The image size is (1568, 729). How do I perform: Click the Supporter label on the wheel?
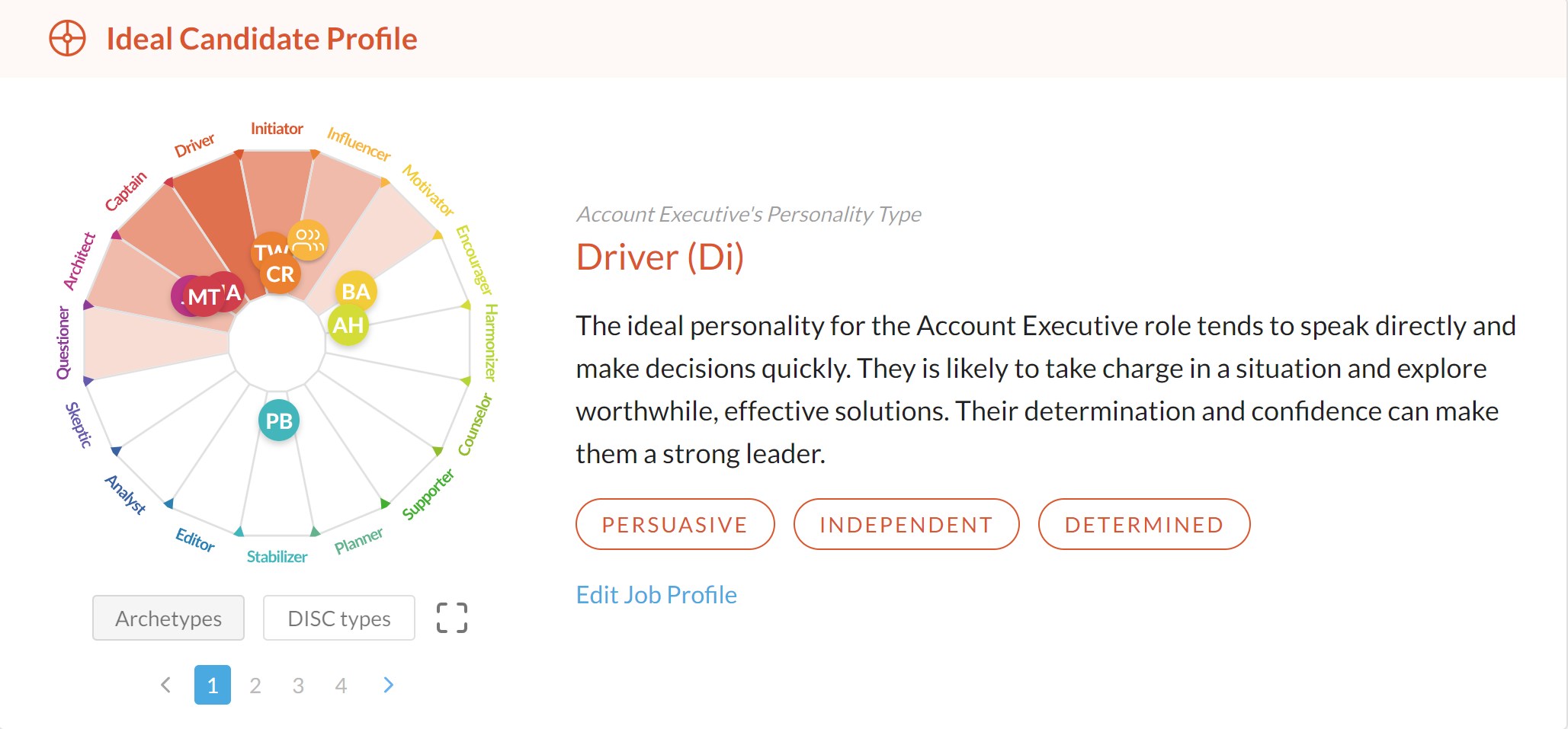428,495
